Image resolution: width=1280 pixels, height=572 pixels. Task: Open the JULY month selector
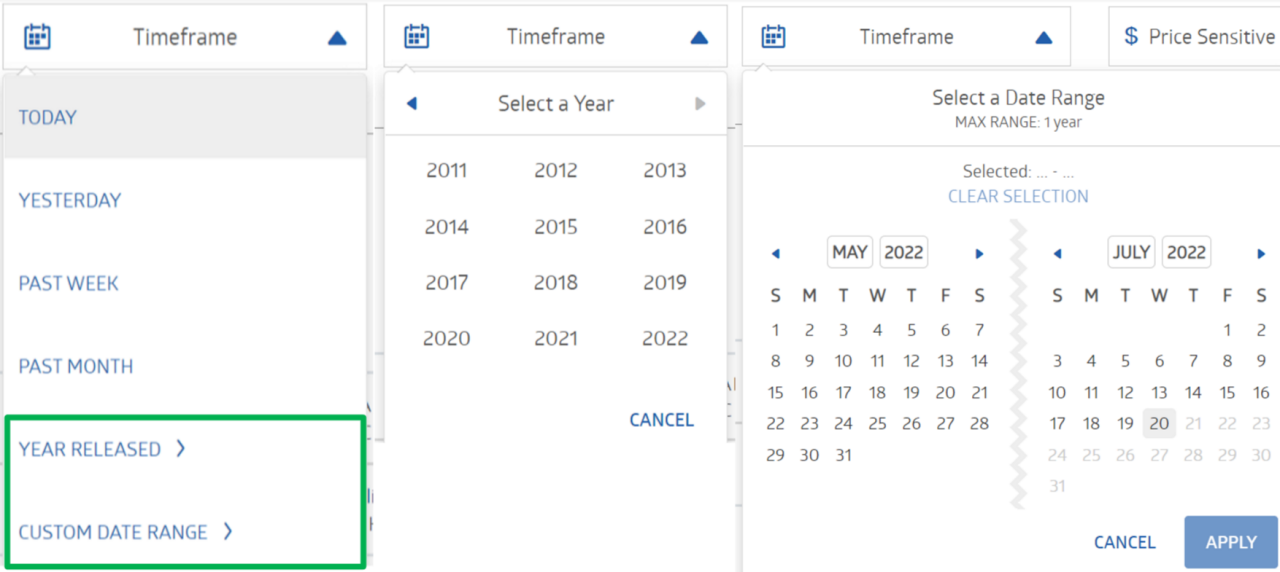click(x=1131, y=252)
